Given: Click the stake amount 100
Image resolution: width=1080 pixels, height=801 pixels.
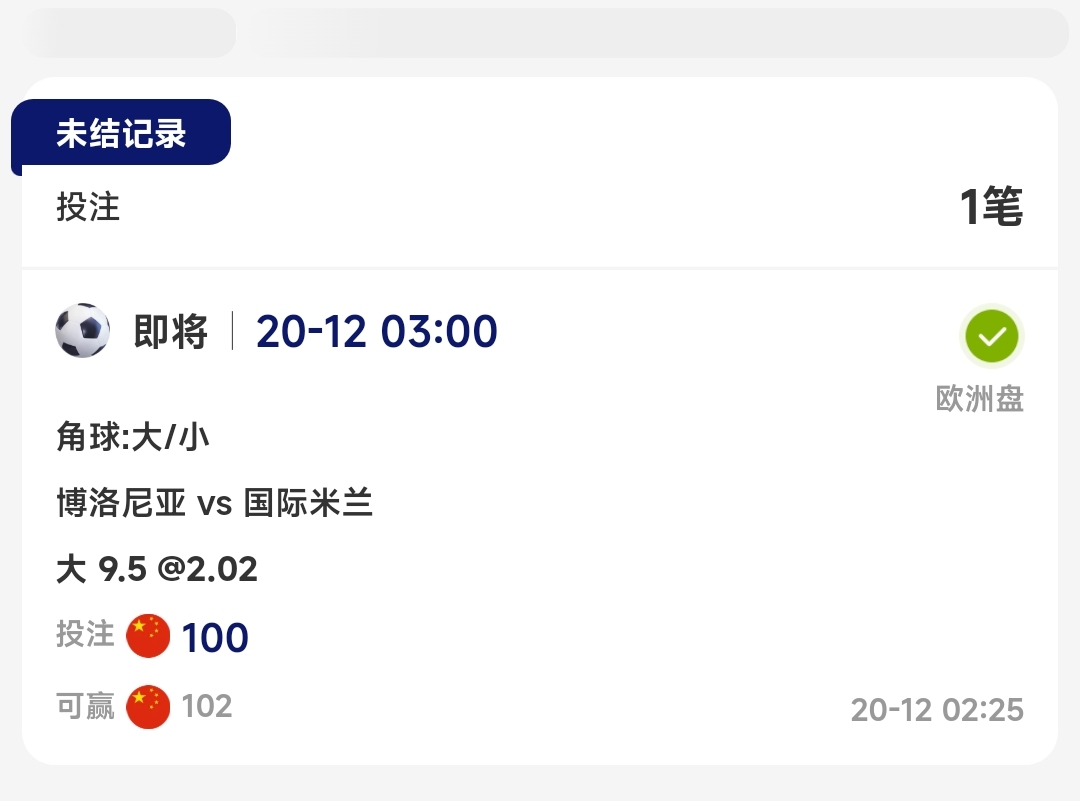Looking at the screenshot, I should pyautogui.click(x=215, y=637).
